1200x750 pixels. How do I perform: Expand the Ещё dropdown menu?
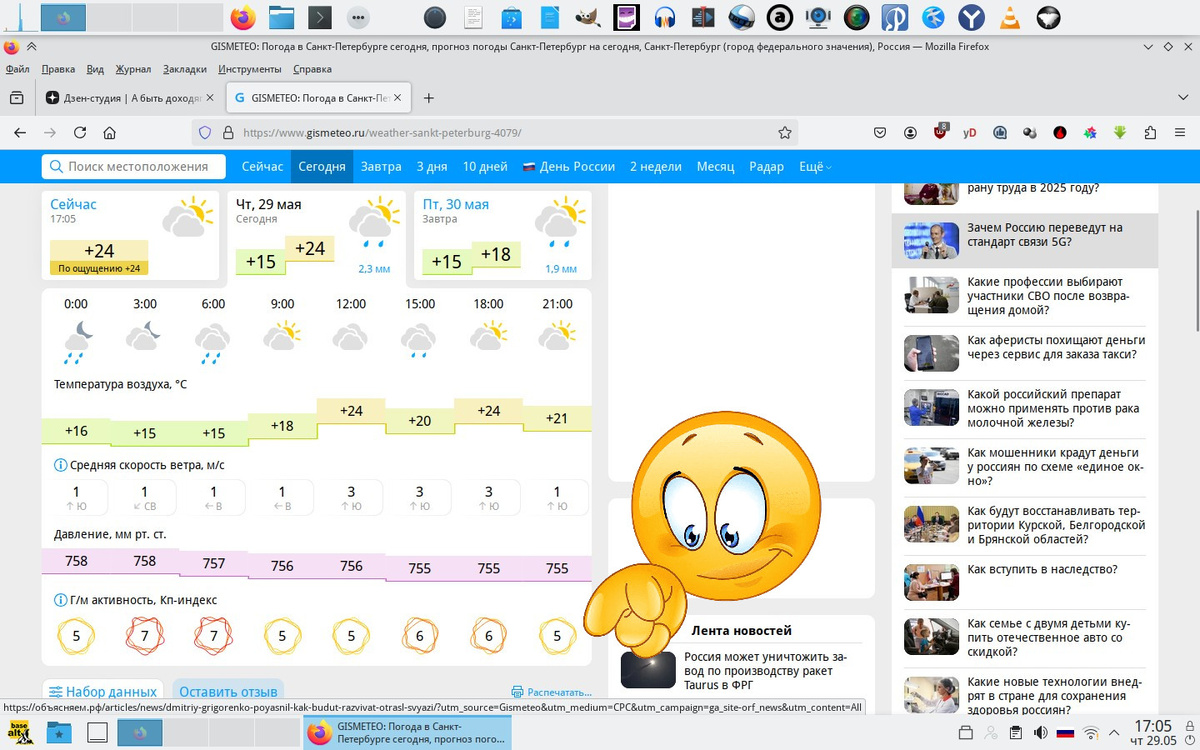815,167
